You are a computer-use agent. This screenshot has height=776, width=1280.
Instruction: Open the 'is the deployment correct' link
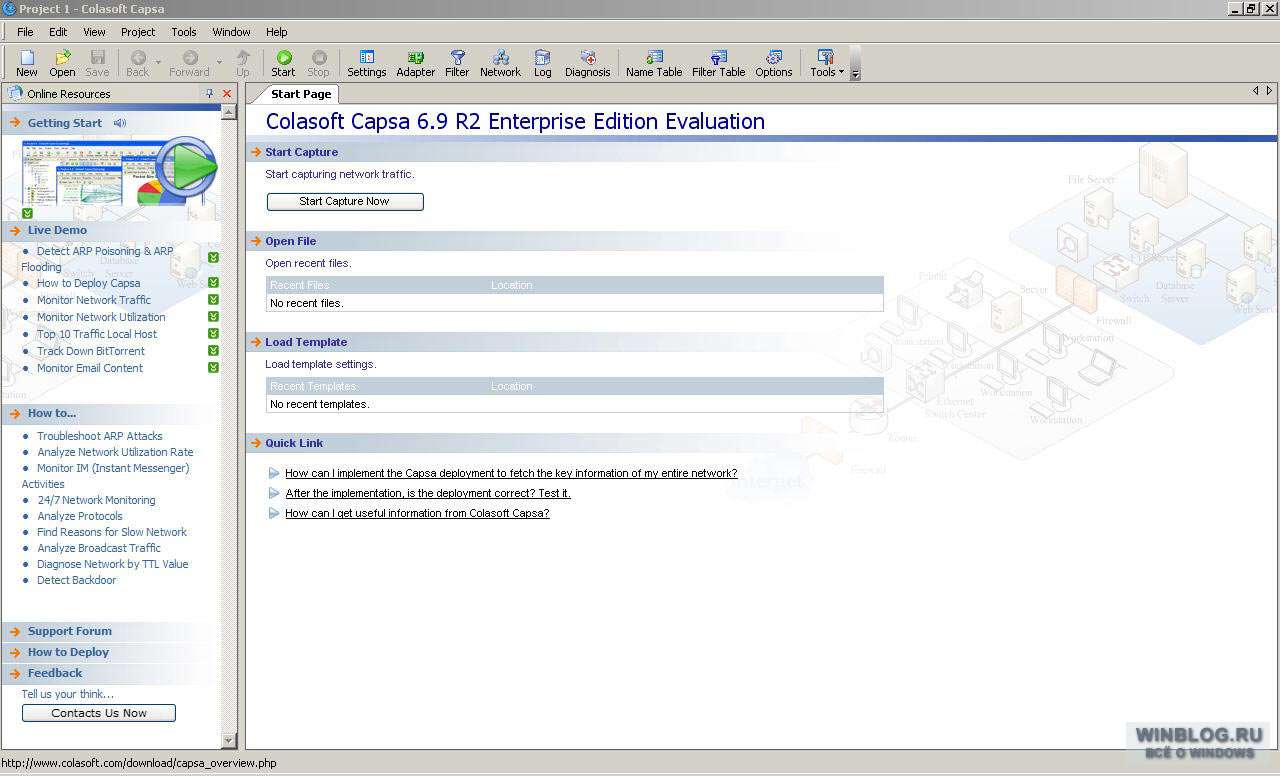click(428, 493)
